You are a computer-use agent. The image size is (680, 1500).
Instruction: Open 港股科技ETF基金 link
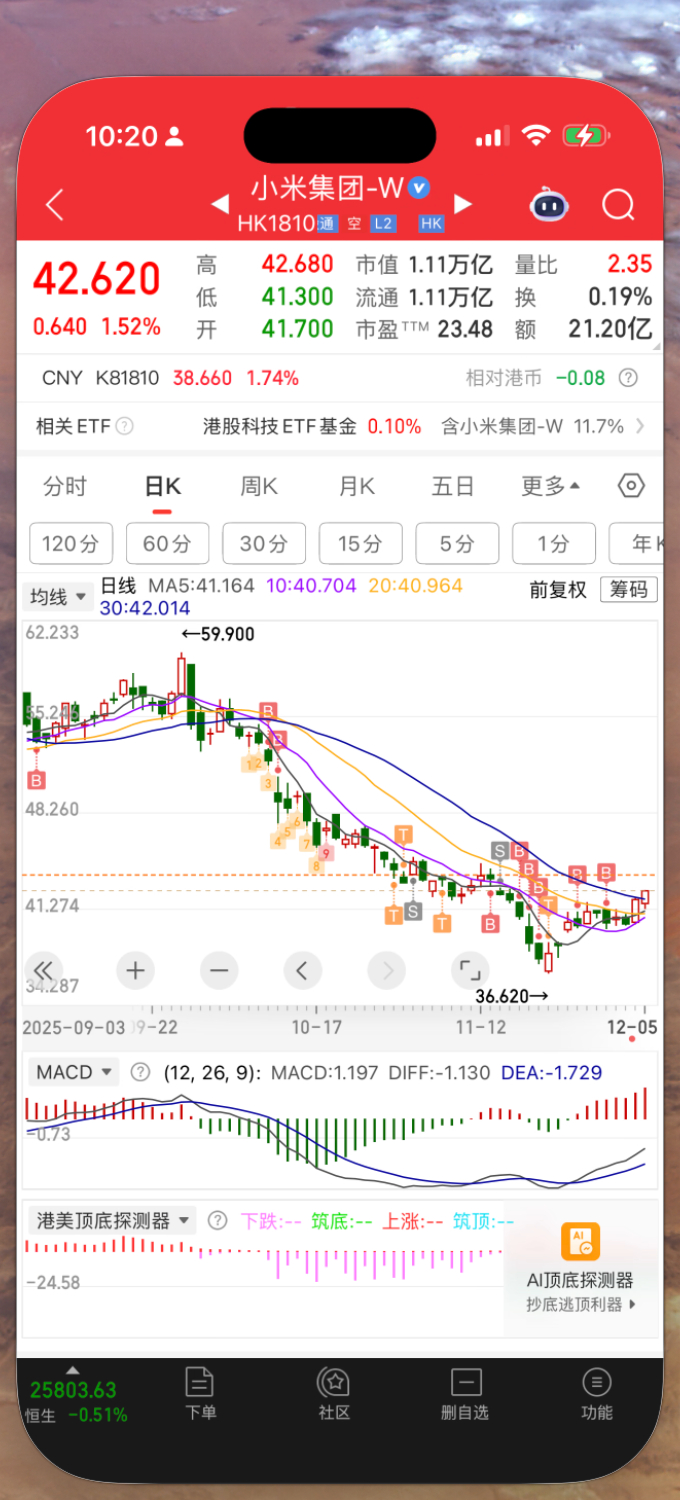click(280, 426)
